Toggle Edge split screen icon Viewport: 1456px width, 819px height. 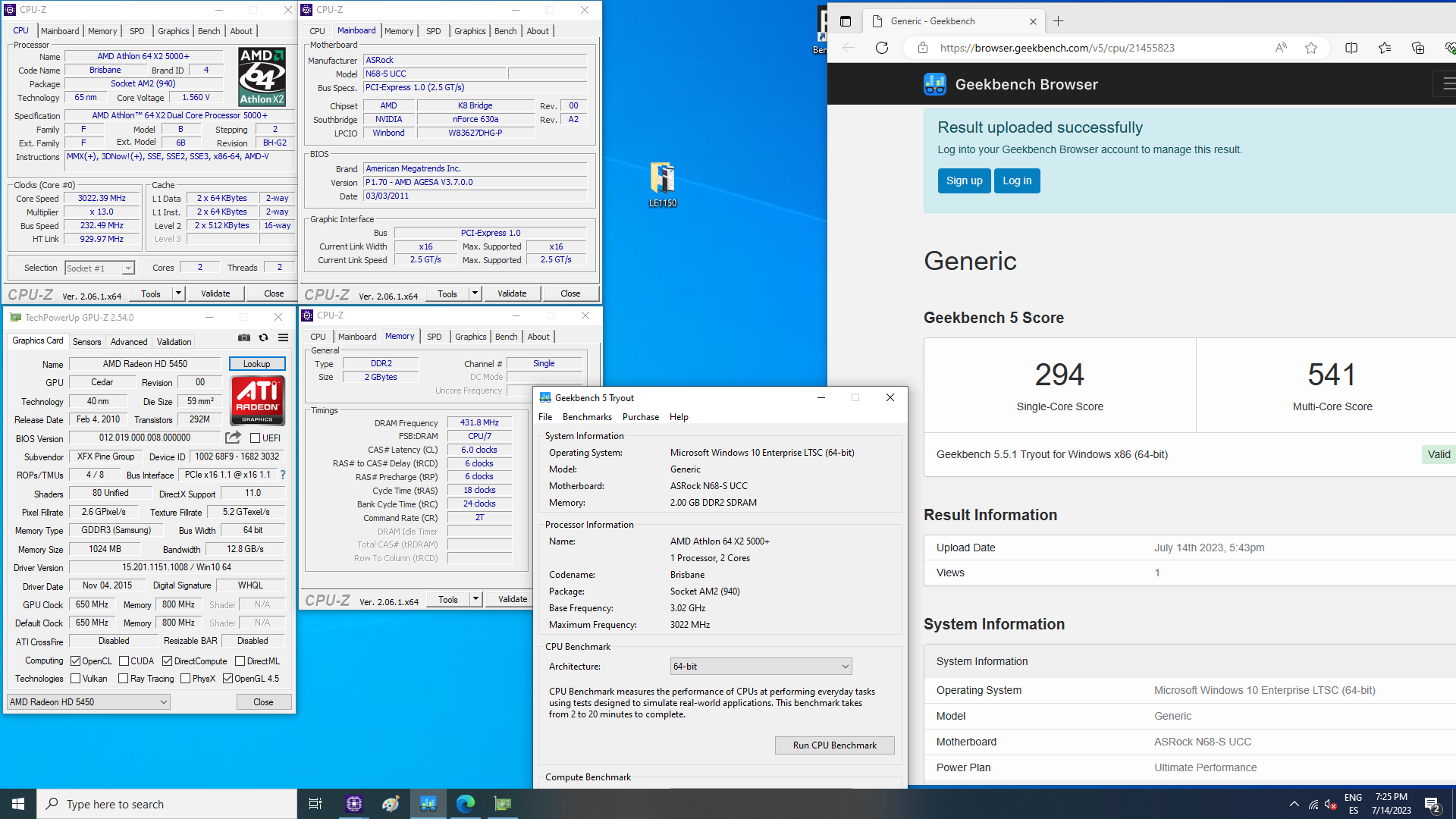[x=1351, y=48]
